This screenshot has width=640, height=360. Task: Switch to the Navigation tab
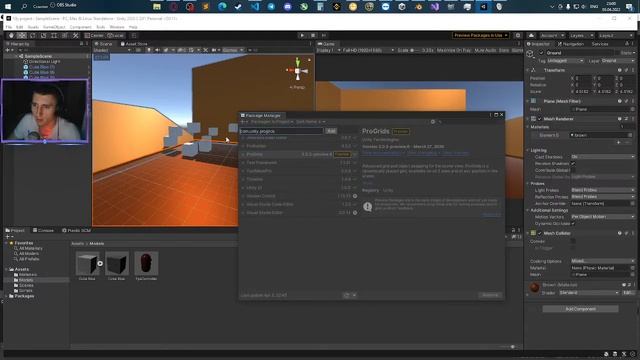tap(571, 44)
